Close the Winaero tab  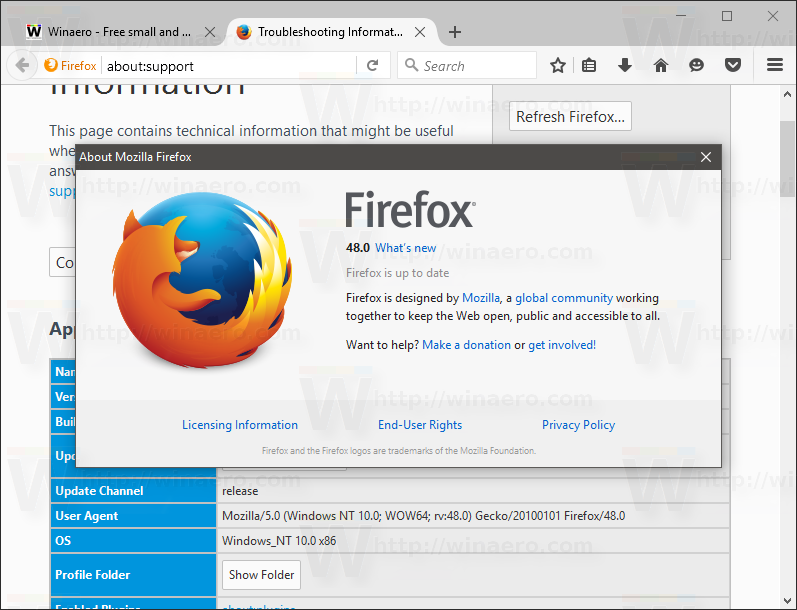209,32
